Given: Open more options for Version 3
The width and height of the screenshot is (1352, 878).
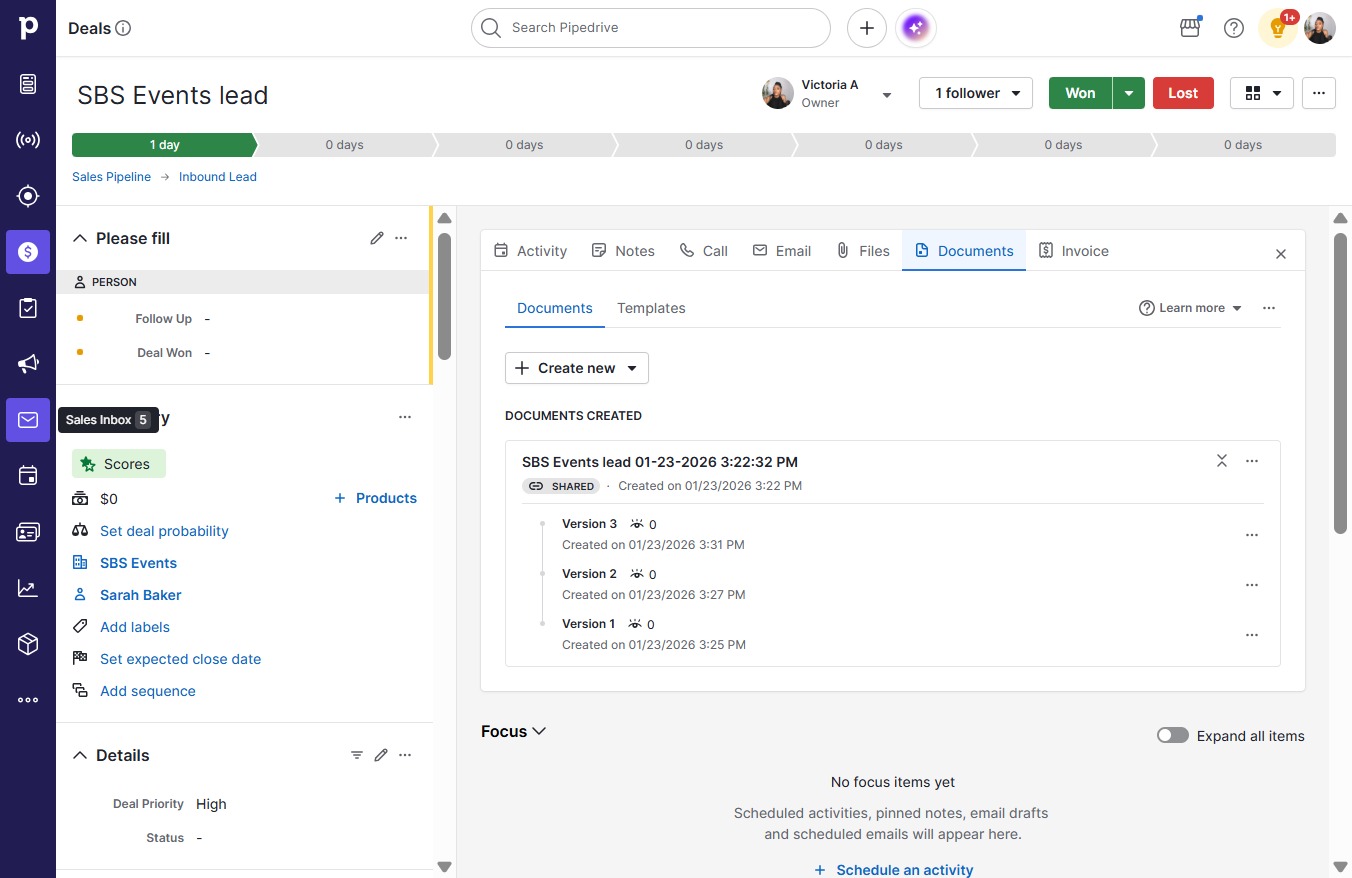Looking at the screenshot, I should pyautogui.click(x=1252, y=535).
